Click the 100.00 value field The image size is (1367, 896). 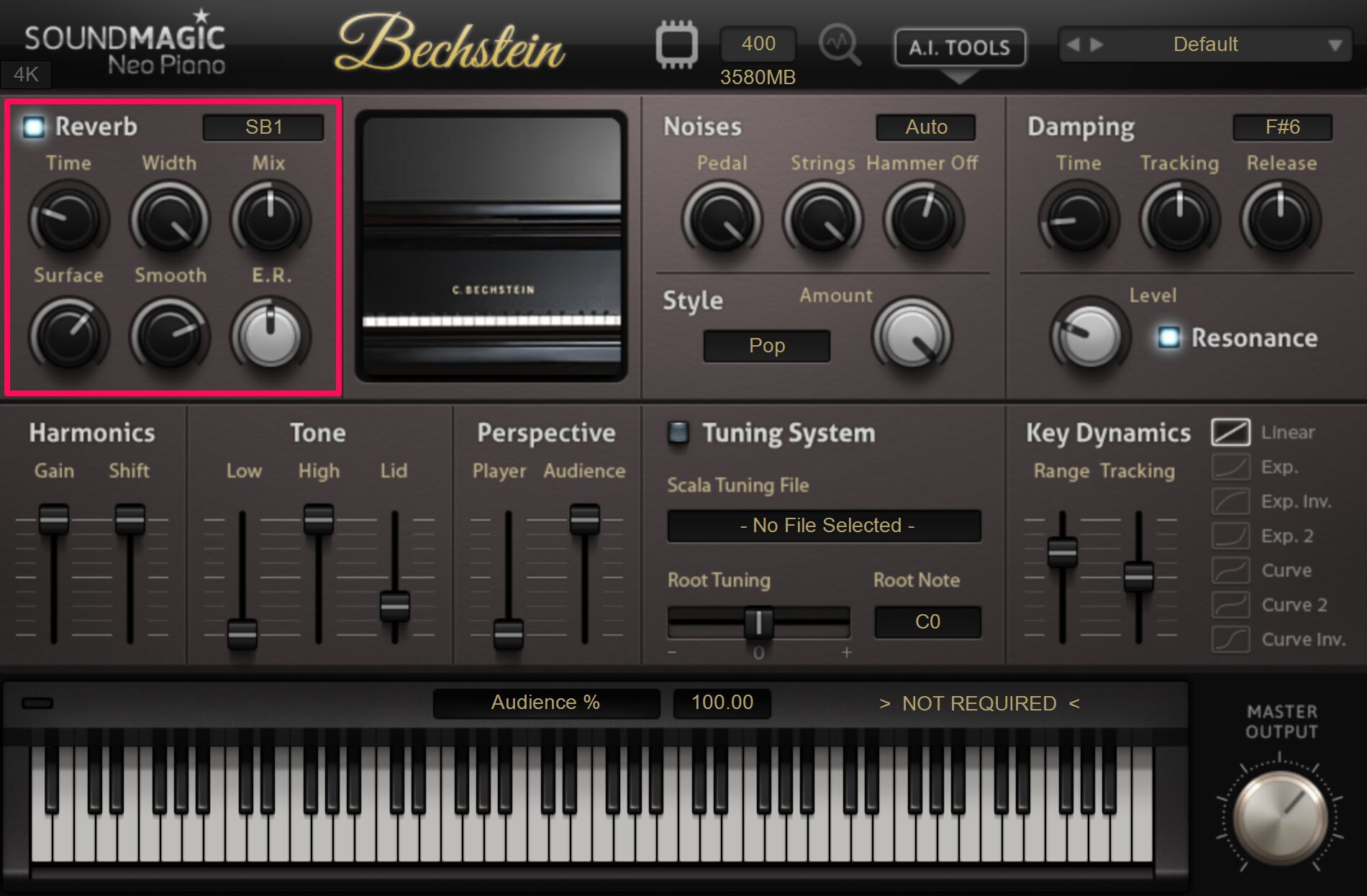pyautogui.click(x=722, y=703)
